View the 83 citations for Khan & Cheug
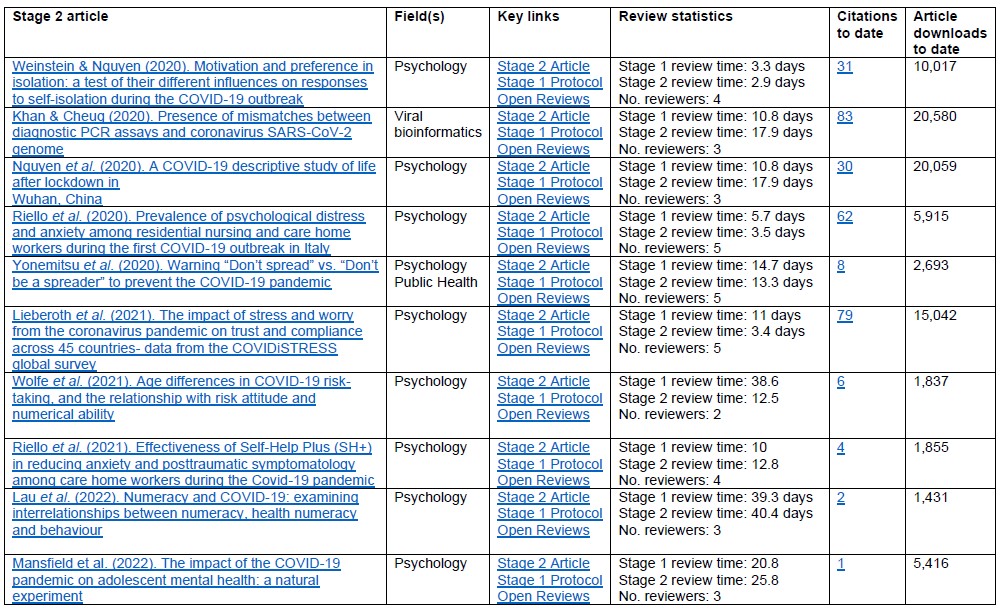This screenshot has width=1000, height=609. point(845,116)
